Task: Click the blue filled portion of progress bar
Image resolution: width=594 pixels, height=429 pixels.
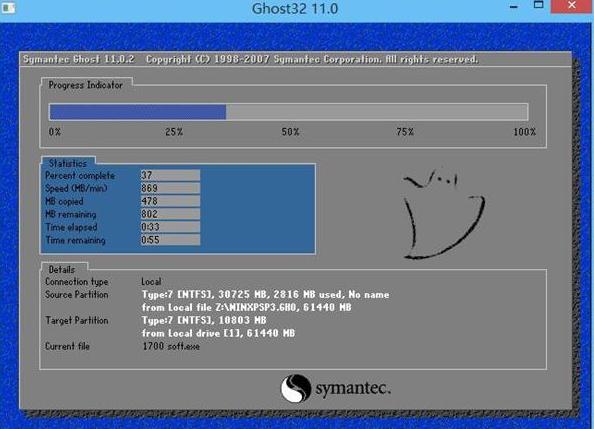Action: [138, 113]
